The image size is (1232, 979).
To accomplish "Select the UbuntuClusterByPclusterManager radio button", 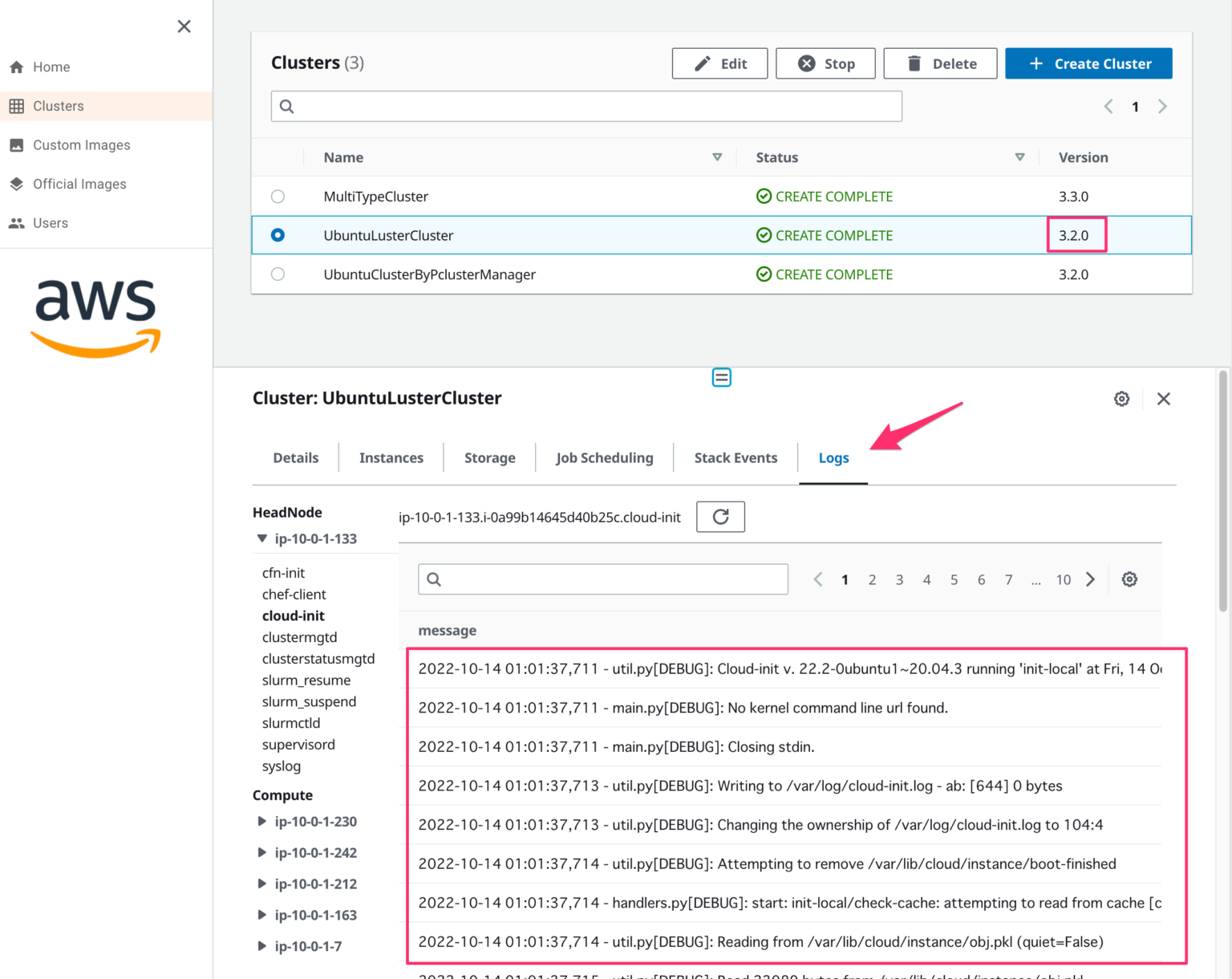I will (x=278, y=274).
